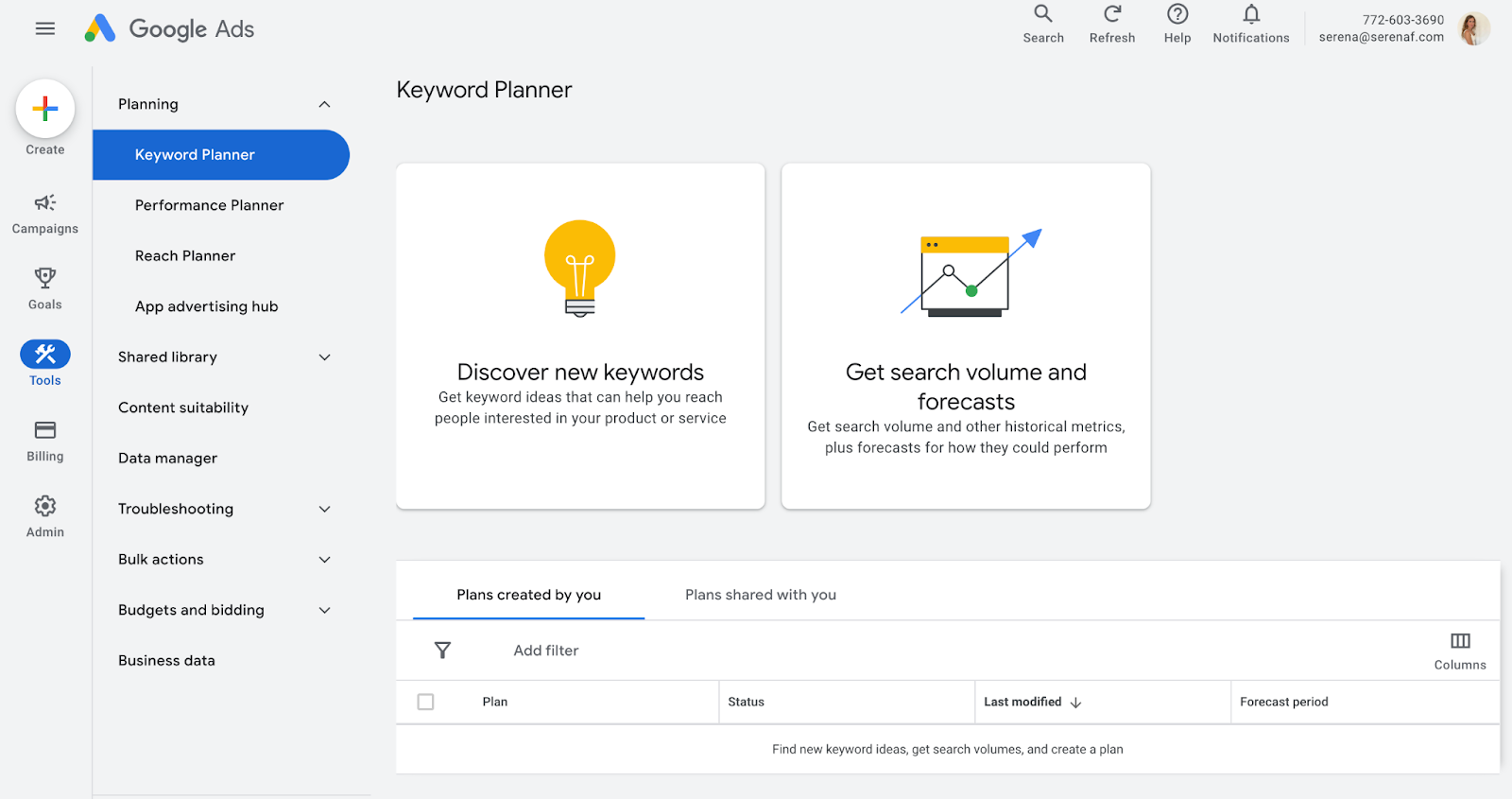Screen dimensions: 1512x799
Task: Click account ID 772-603-3690
Action: click(1403, 20)
